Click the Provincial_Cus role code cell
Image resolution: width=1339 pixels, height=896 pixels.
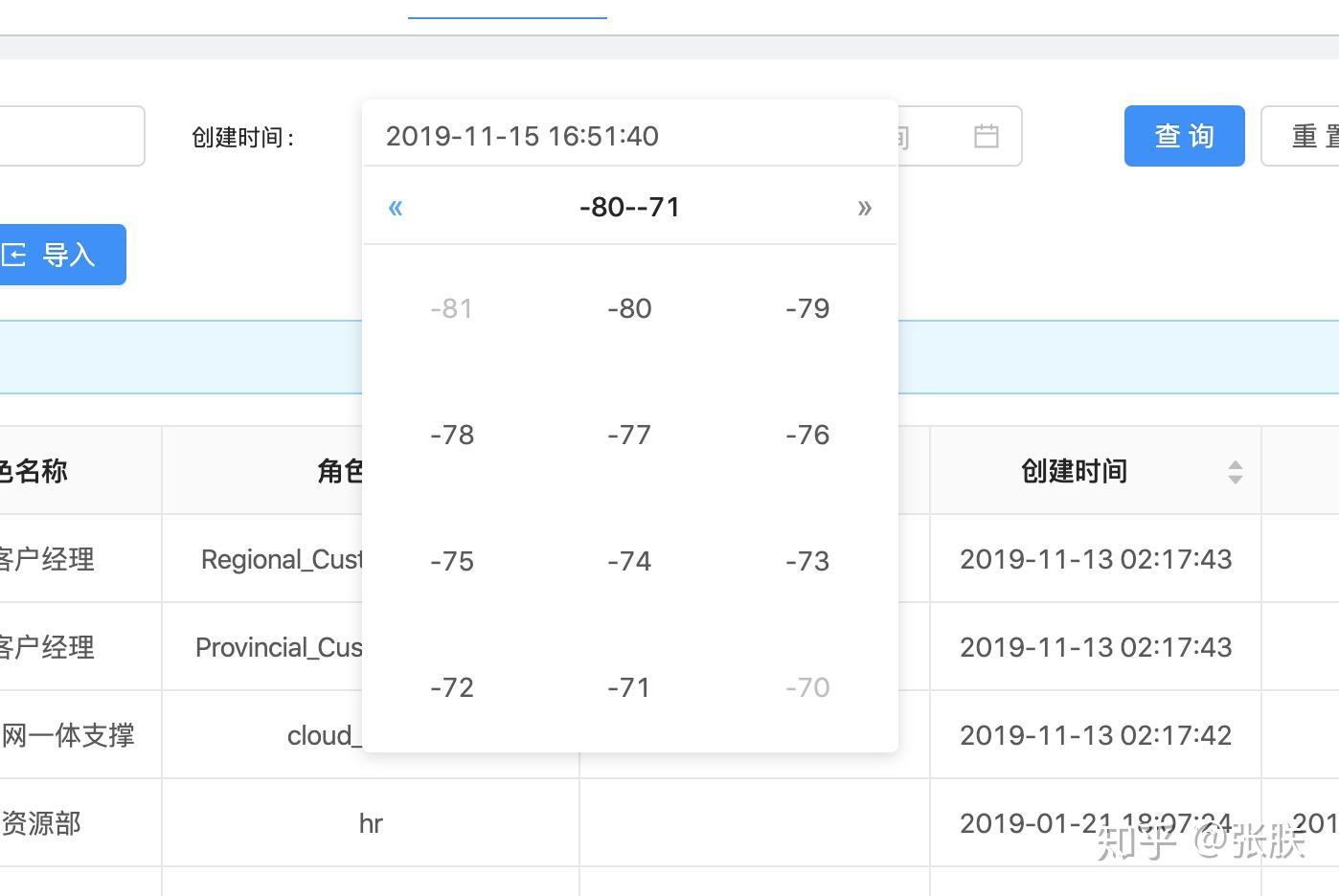coord(262,647)
